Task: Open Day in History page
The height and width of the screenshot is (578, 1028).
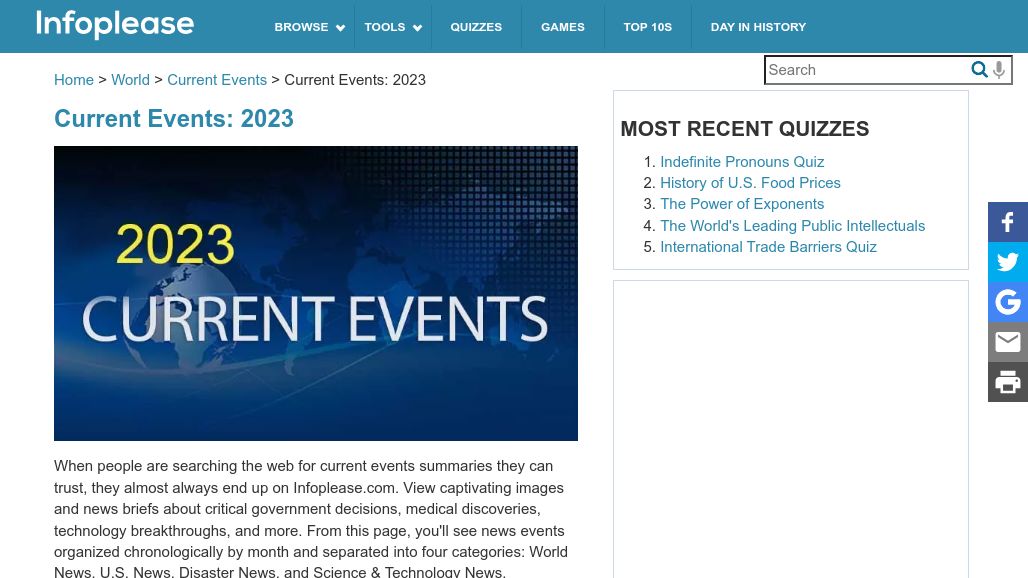Action: (x=758, y=27)
